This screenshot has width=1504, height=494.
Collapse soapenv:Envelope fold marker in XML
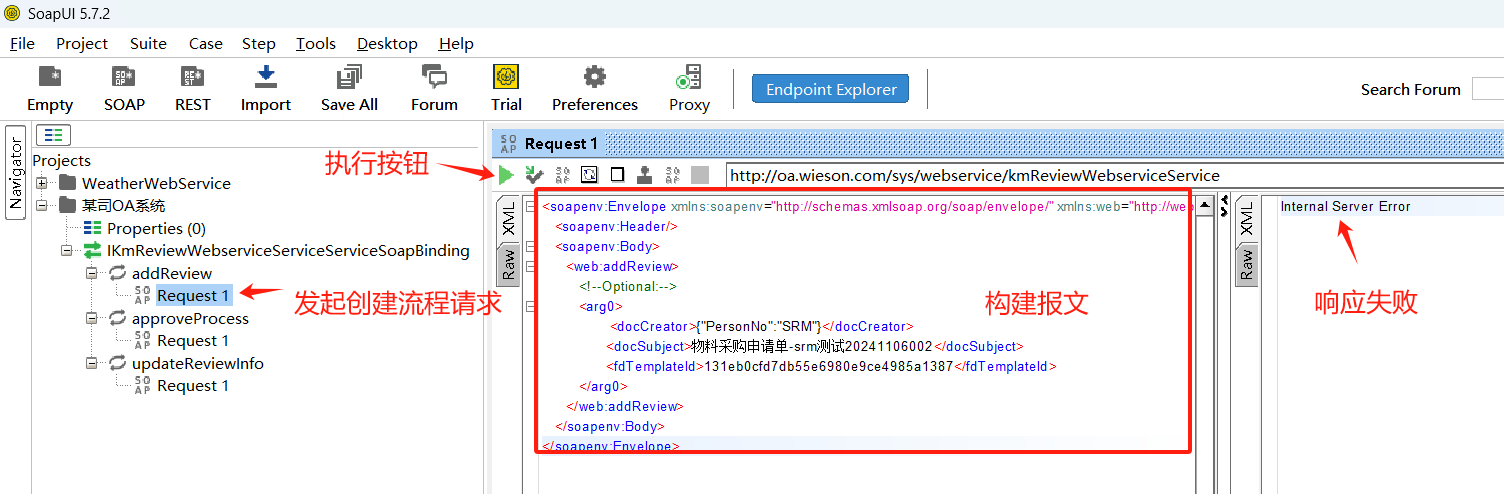pos(530,206)
